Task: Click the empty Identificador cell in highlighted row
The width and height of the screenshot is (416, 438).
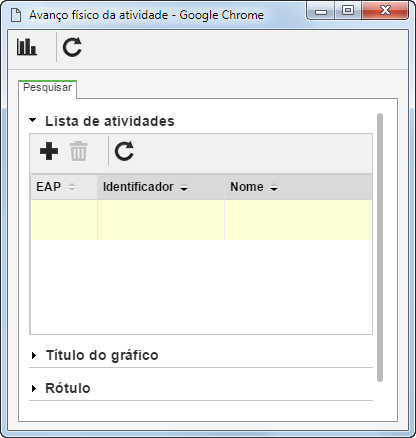Action: pos(161,220)
